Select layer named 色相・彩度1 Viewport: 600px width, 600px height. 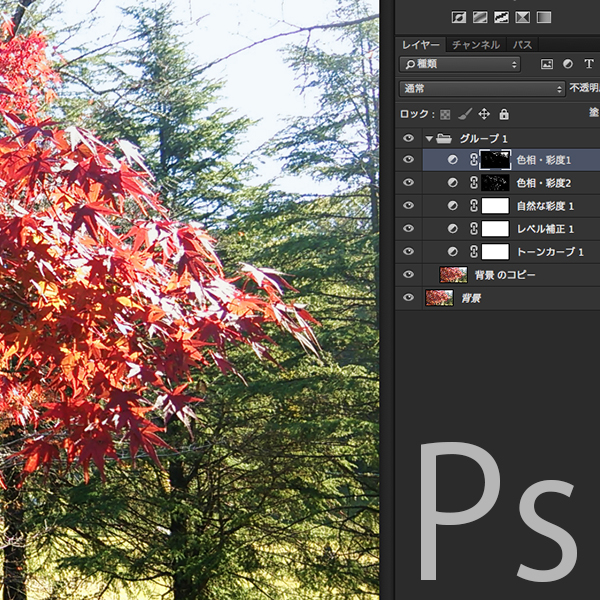(544, 160)
